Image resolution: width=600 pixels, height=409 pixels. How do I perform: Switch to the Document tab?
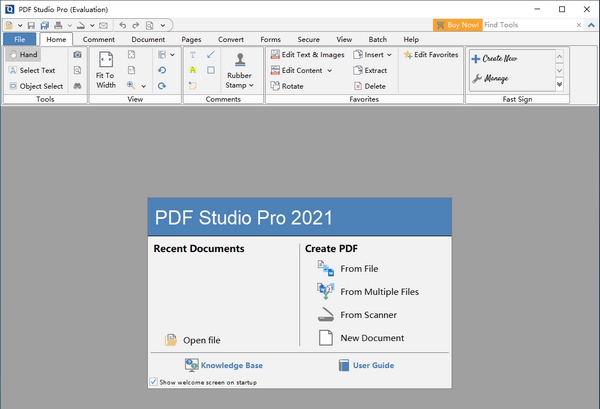148,39
